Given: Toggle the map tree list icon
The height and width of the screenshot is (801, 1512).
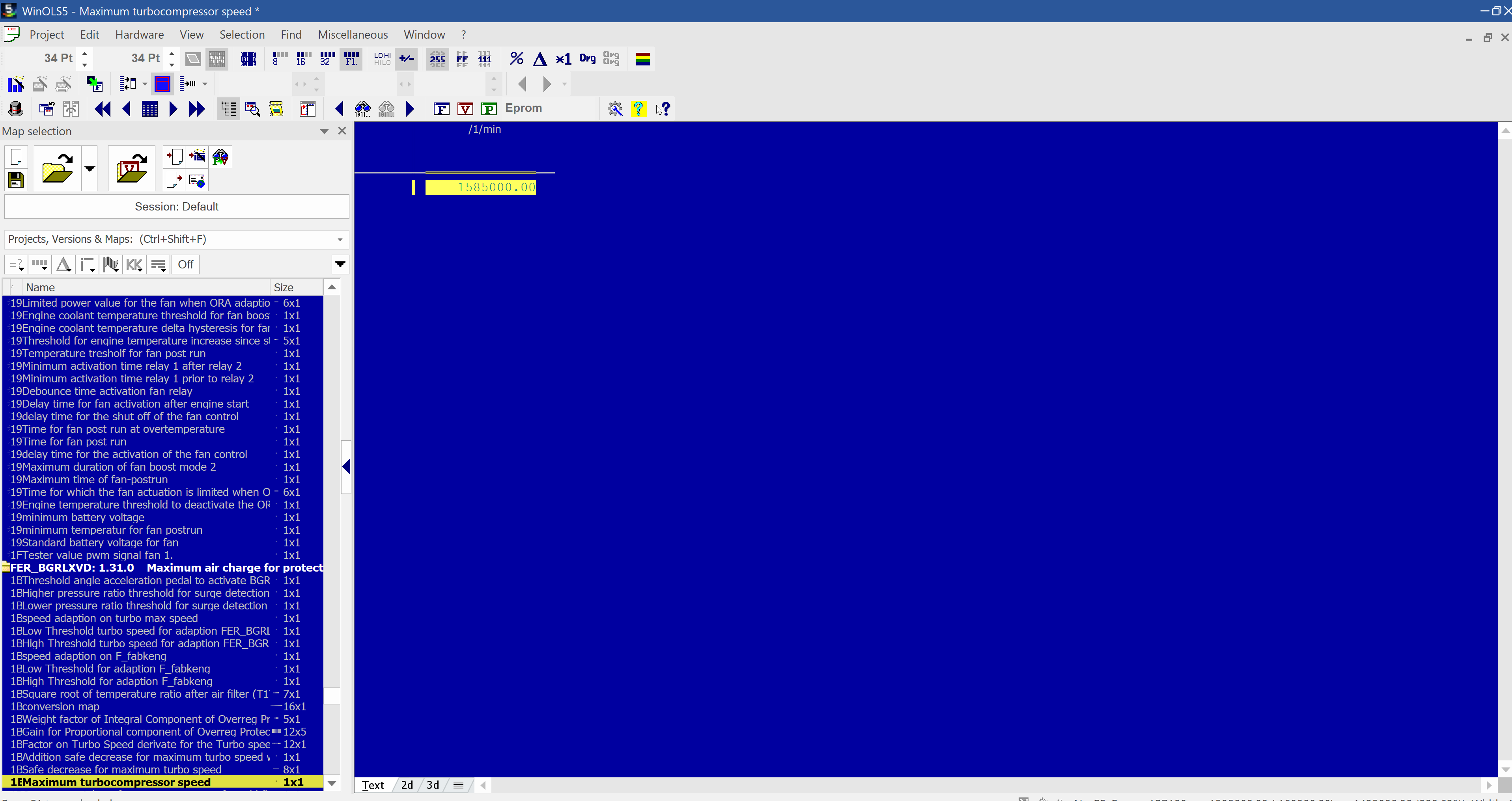Looking at the screenshot, I should [x=228, y=108].
